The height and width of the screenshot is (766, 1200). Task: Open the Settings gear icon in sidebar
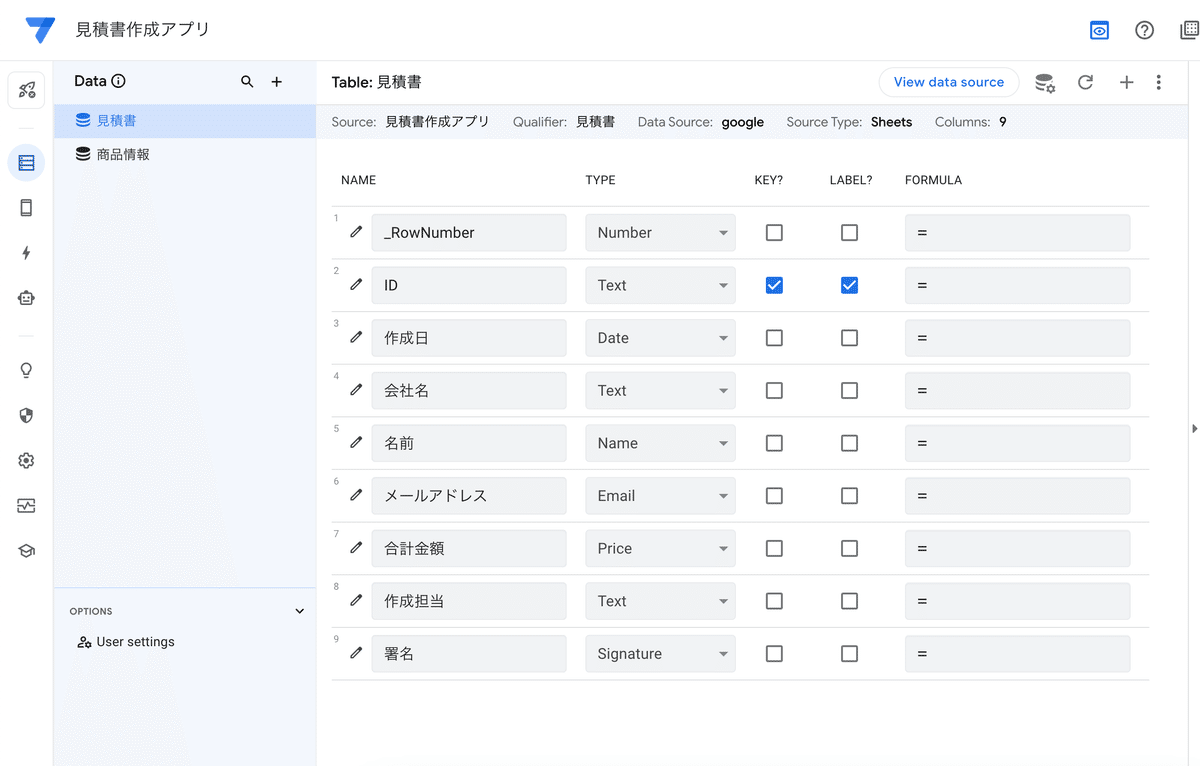point(26,460)
